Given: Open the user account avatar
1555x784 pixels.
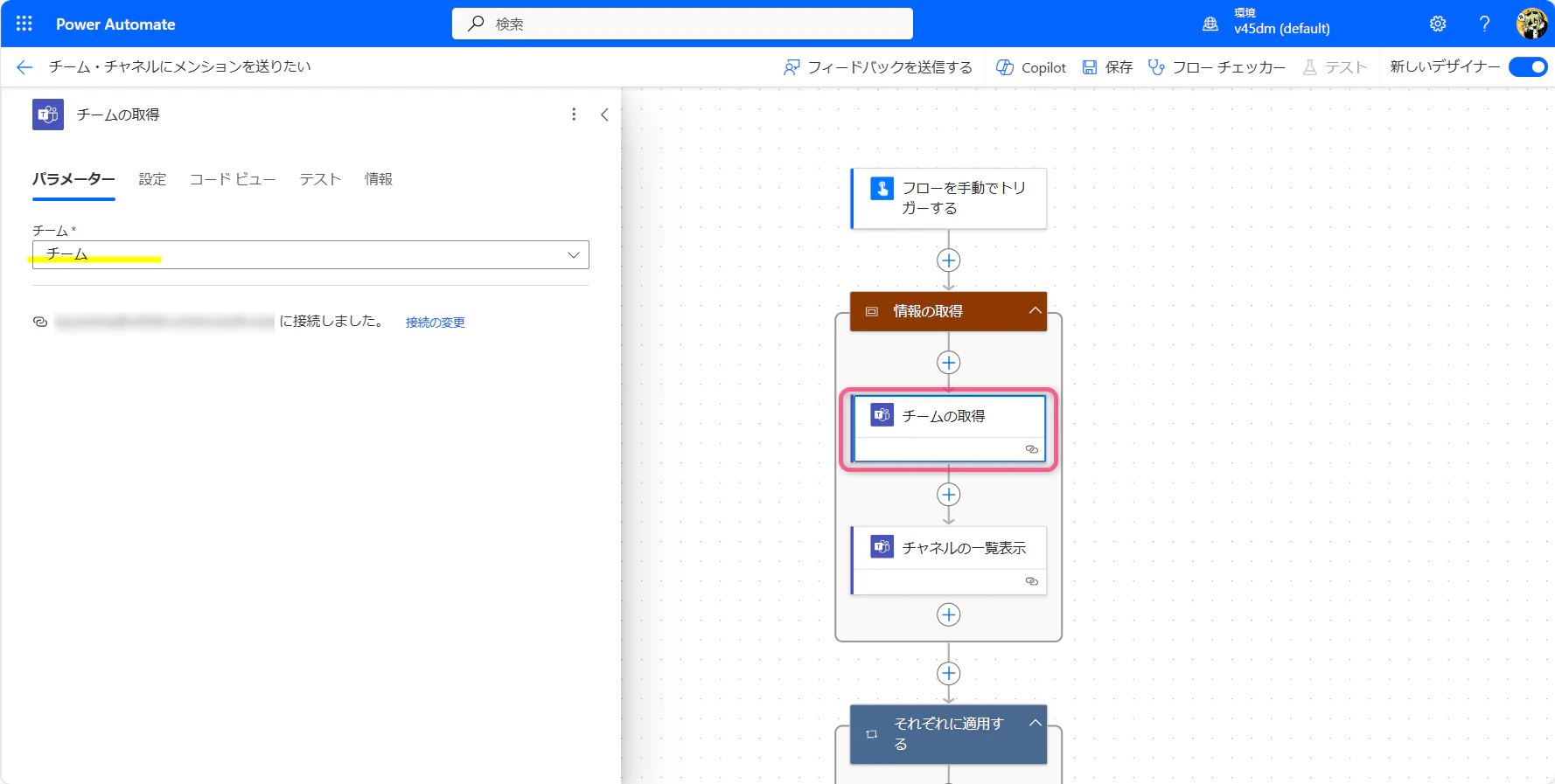Looking at the screenshot, I should pos(1531,24).
